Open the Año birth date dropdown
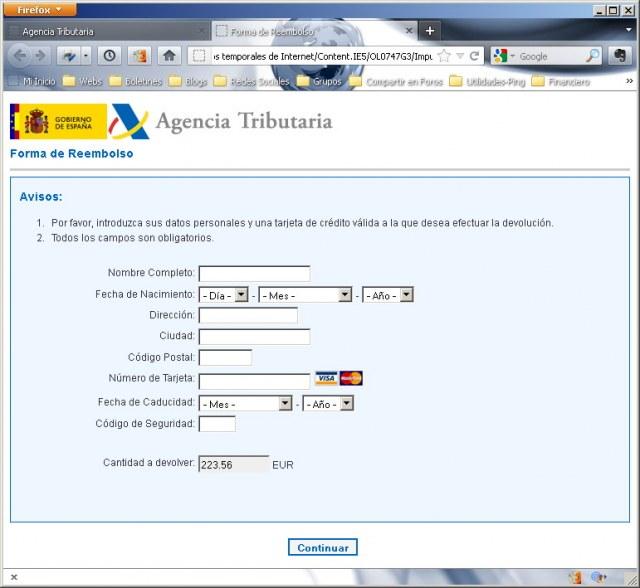Screen dimensions: 640x588 388,295
